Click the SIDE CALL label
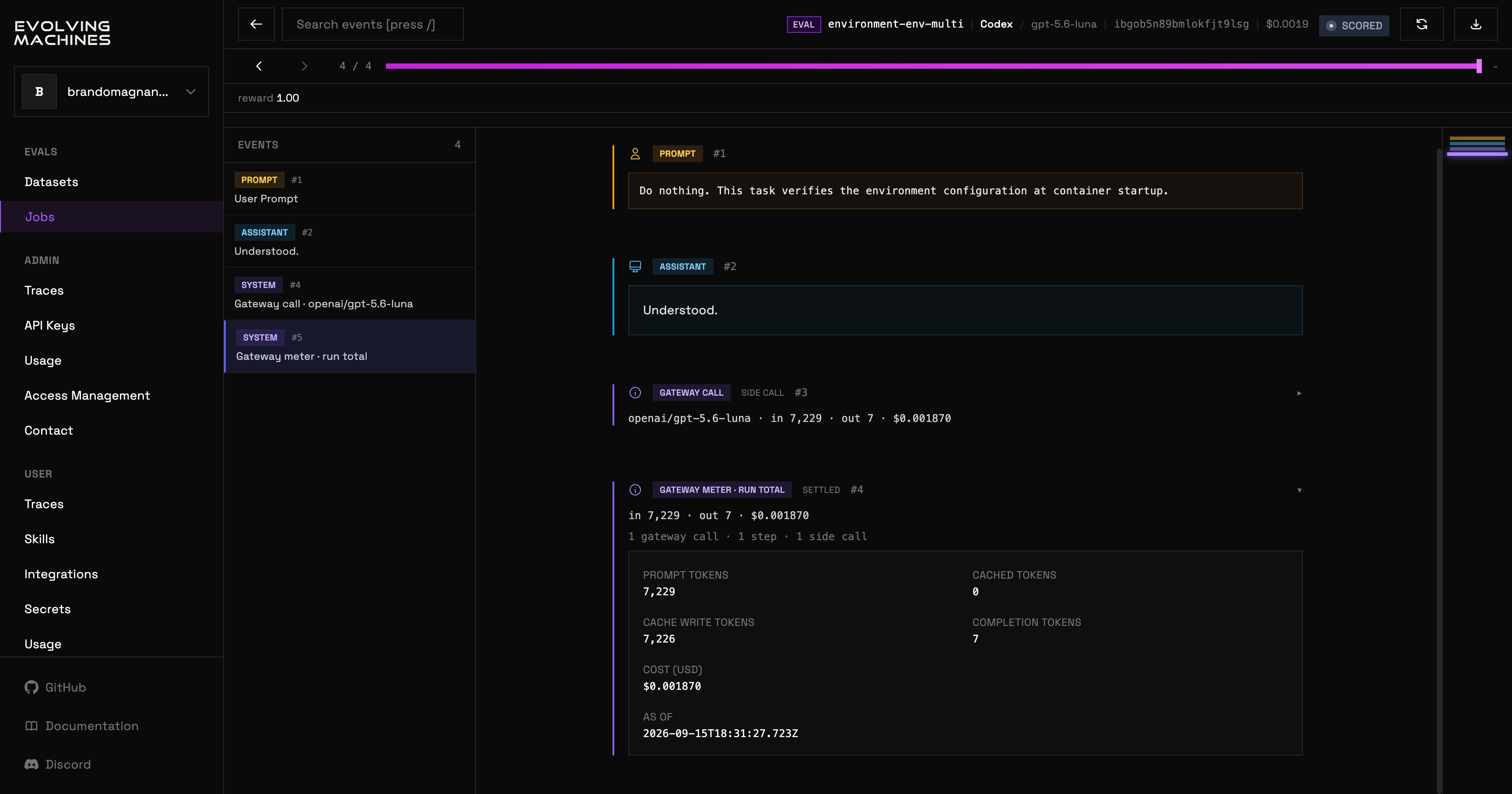1512x794 pixels. [762, 393]
